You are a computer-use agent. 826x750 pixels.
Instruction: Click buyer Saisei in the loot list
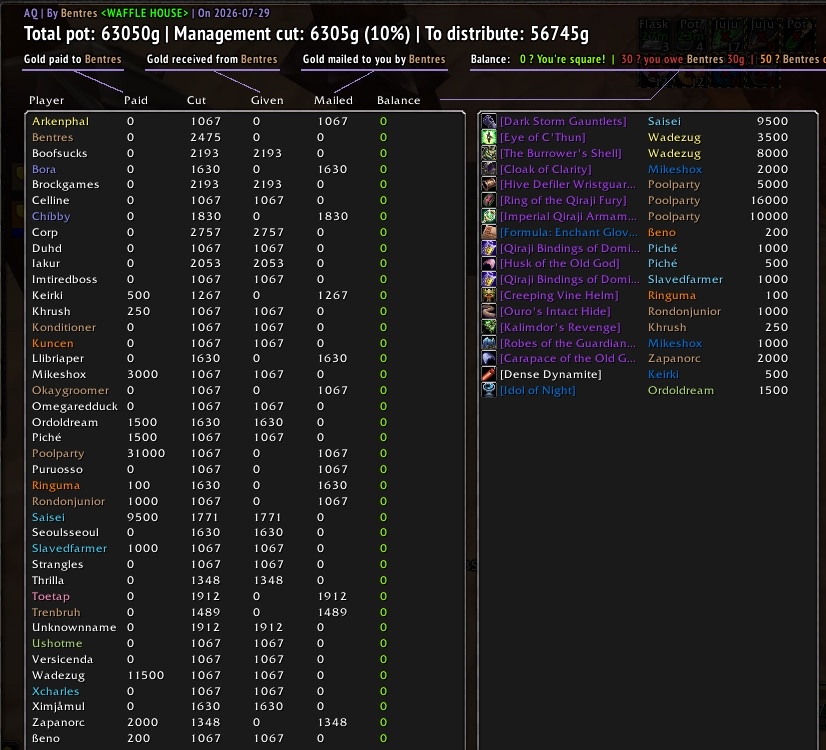(664, 121)
